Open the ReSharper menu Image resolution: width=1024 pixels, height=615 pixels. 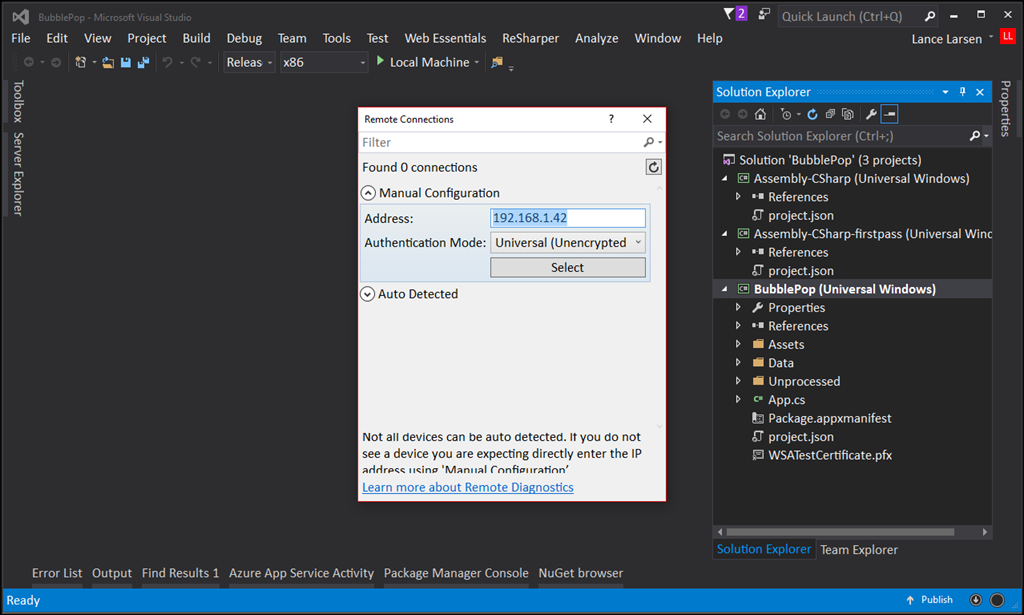[530, 38]
